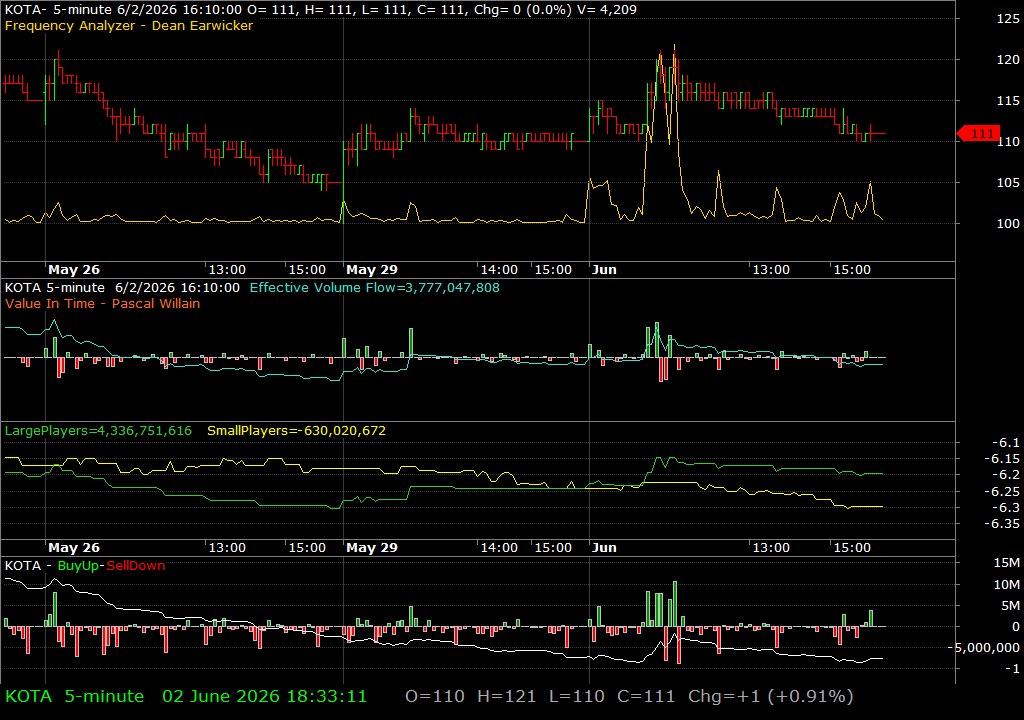
Task: Click the 'Jun' date on lower axis
Action: pyautogui.click(x=604, y=548)
